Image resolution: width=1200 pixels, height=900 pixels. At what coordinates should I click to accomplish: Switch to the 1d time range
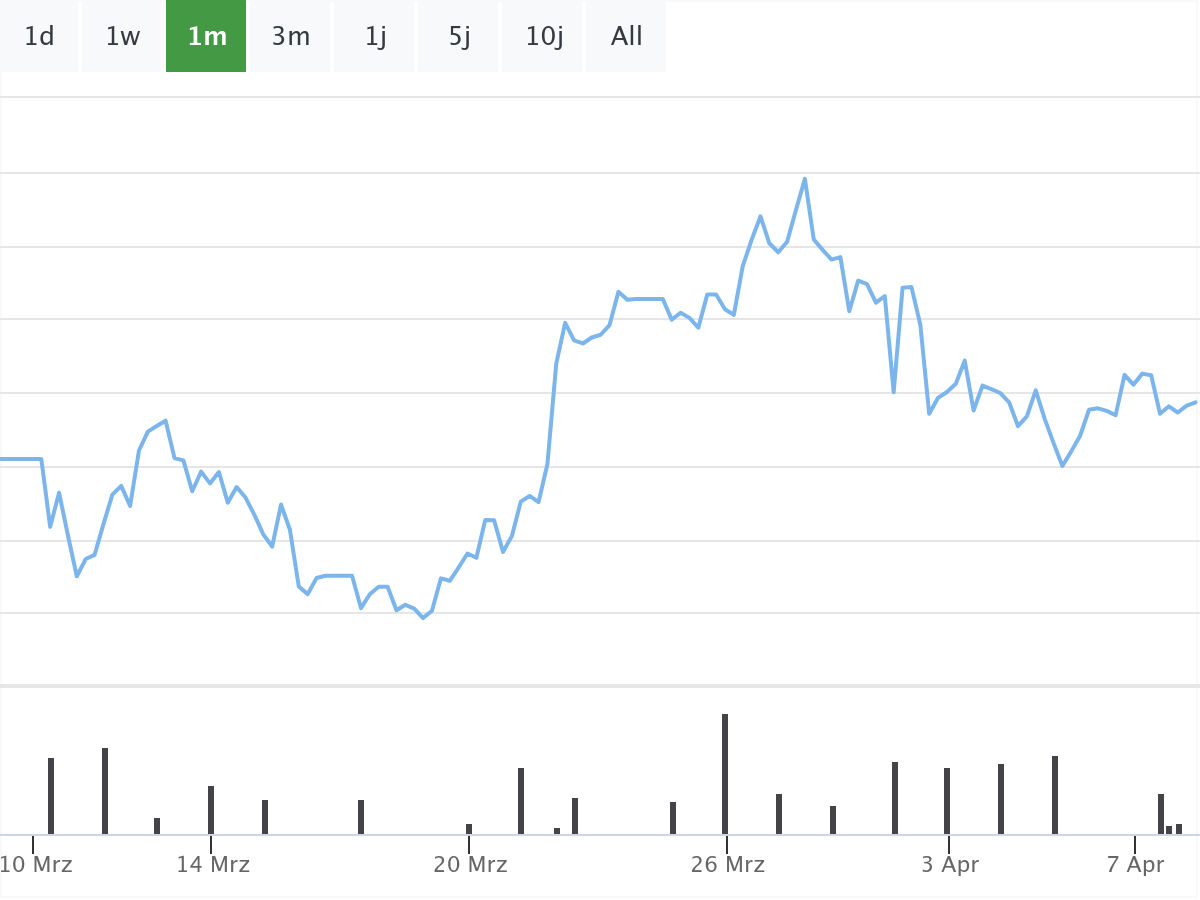[39, 37]
